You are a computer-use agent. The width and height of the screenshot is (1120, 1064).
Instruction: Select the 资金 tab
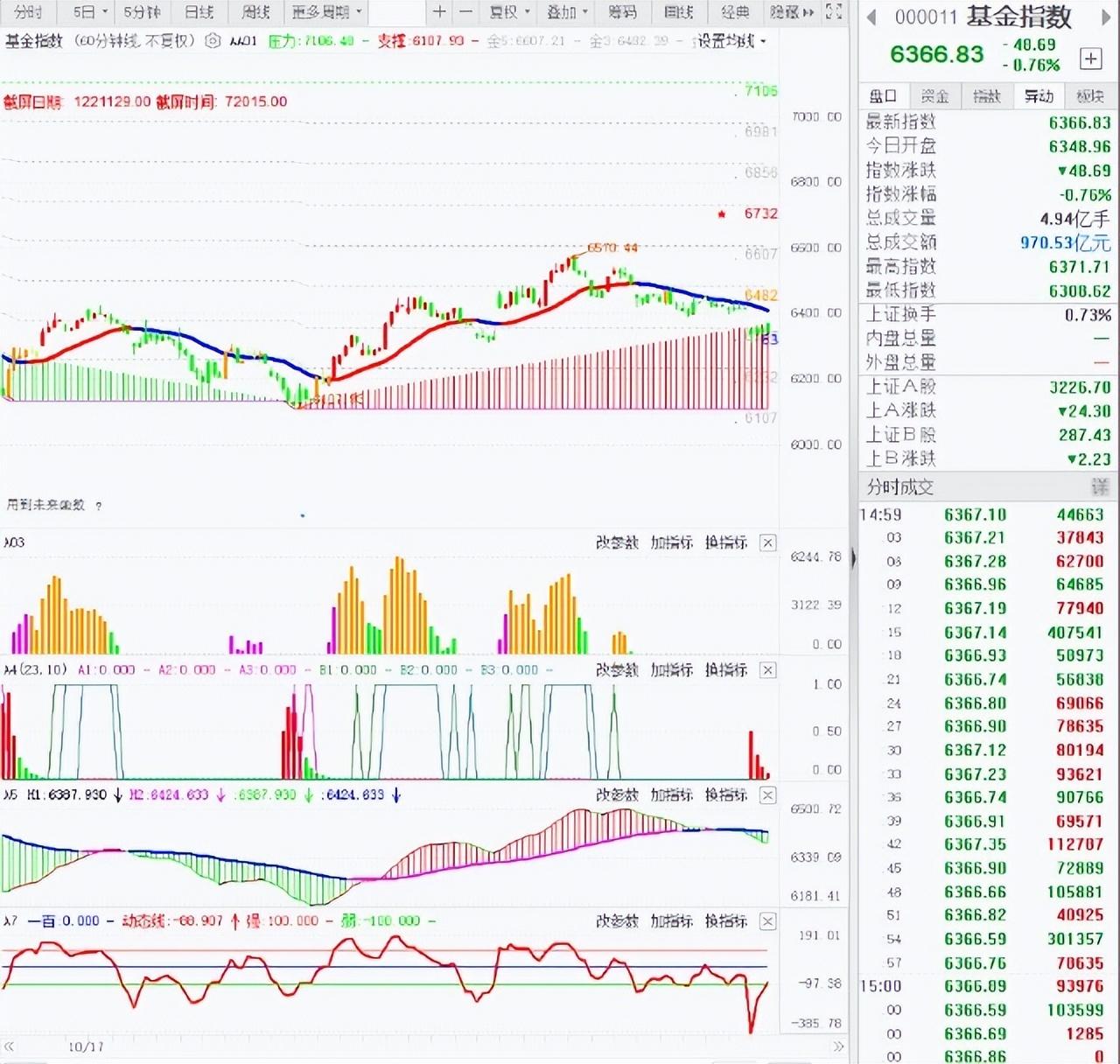[x=934, y=96]
